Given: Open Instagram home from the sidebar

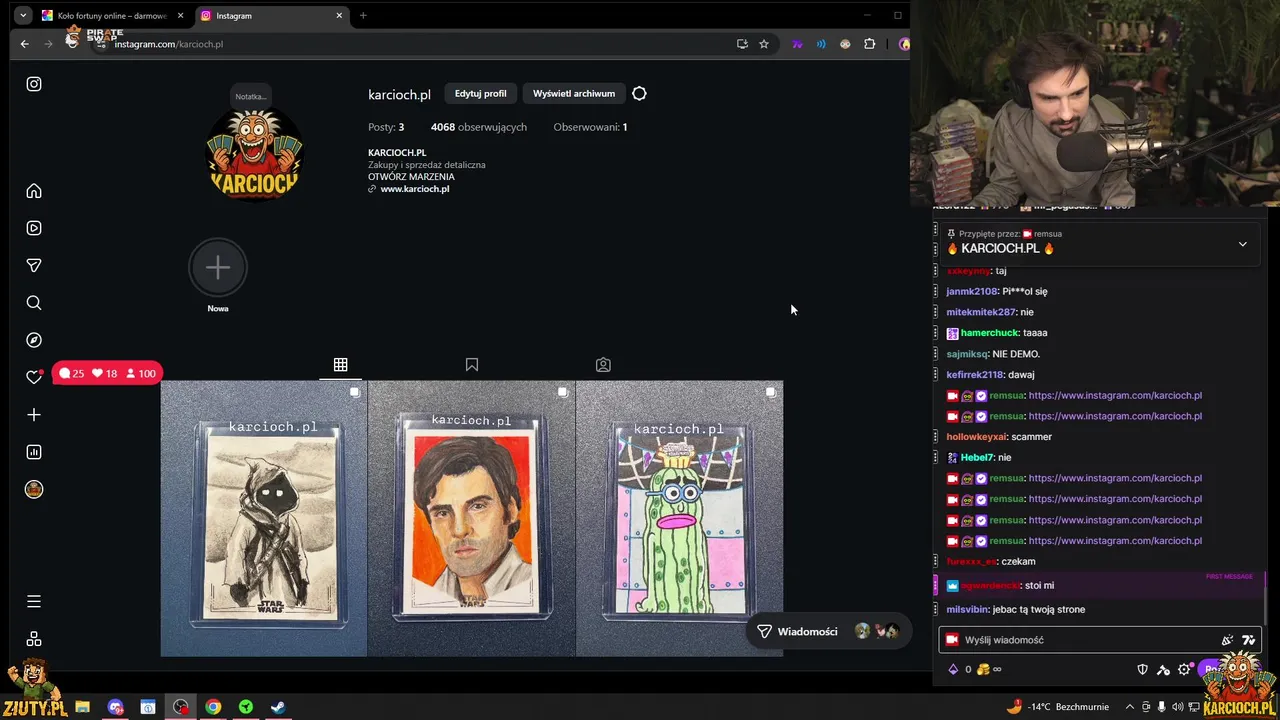Looking at the screenshot, I should pyautogui.click(x=34, y=191).
